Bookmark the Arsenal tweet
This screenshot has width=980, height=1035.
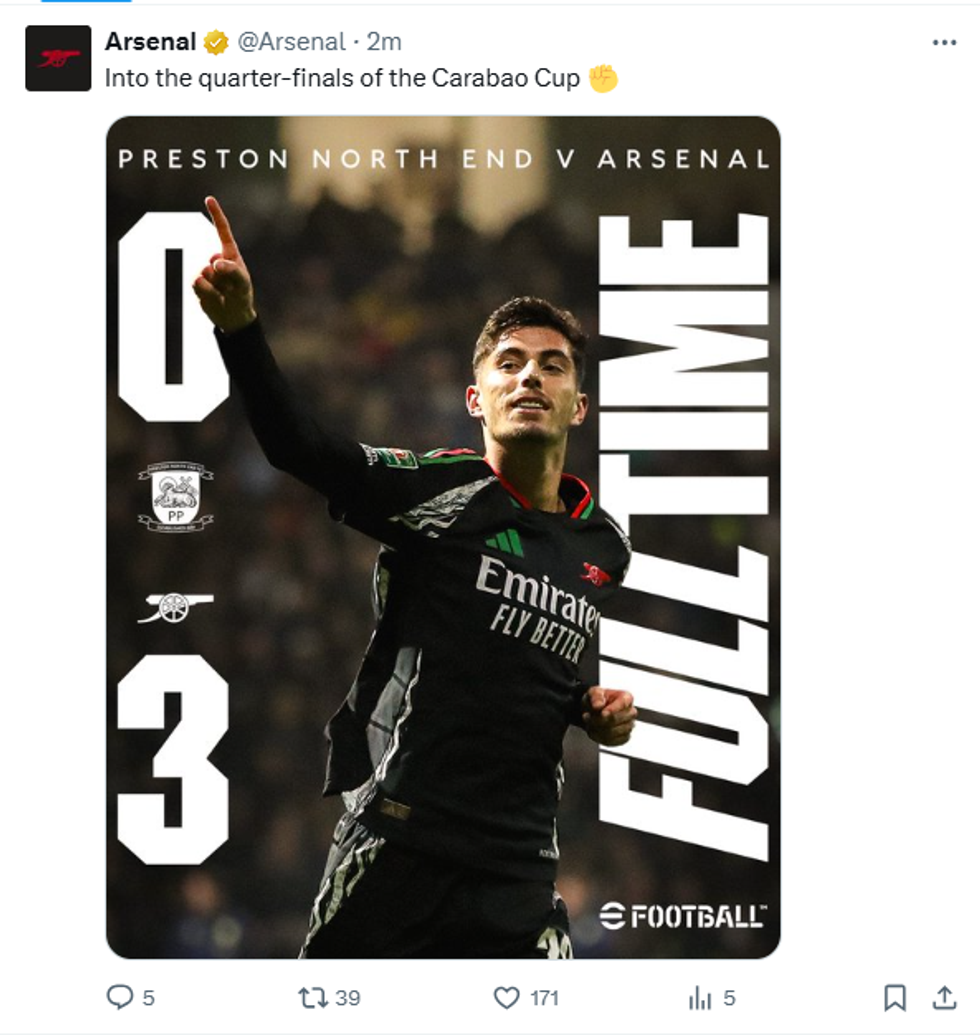tap(895, 997)
